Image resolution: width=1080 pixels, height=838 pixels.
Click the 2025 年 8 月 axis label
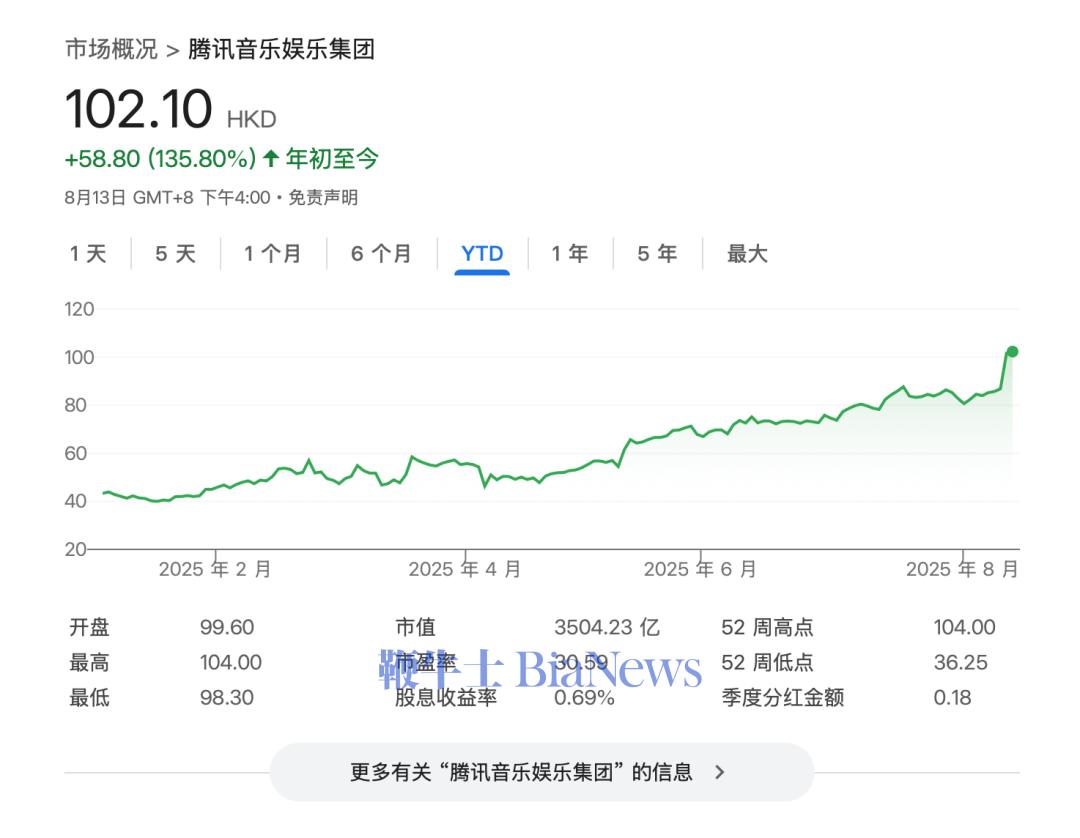click(962, 569)
